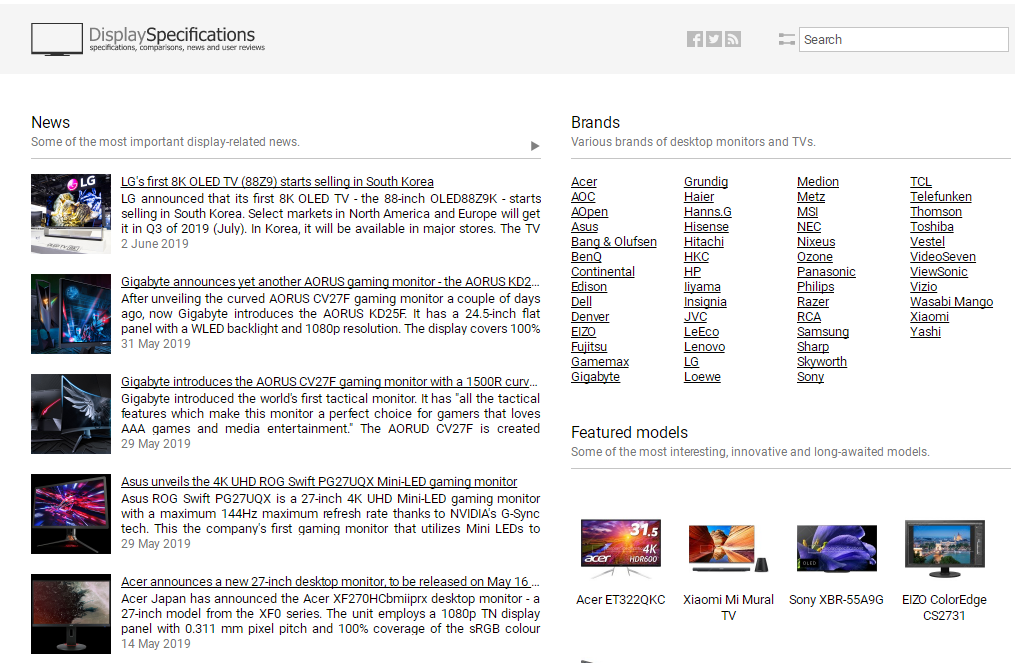1015x663 pixels.
Task: Visit the Philips brand page
Action: click(816, 287)
